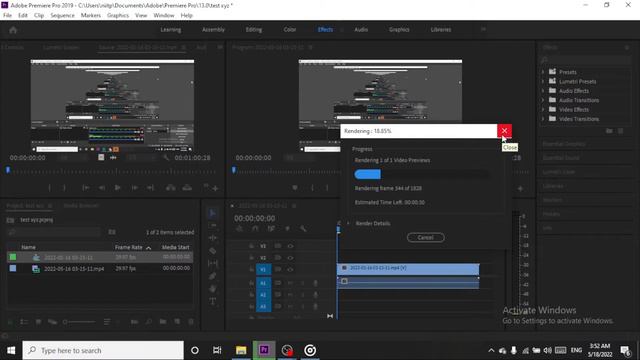Viewport: 640px width, 360px height.
Task: Click Drag Video Only icon in Source monitor
Action: (101, 158)
